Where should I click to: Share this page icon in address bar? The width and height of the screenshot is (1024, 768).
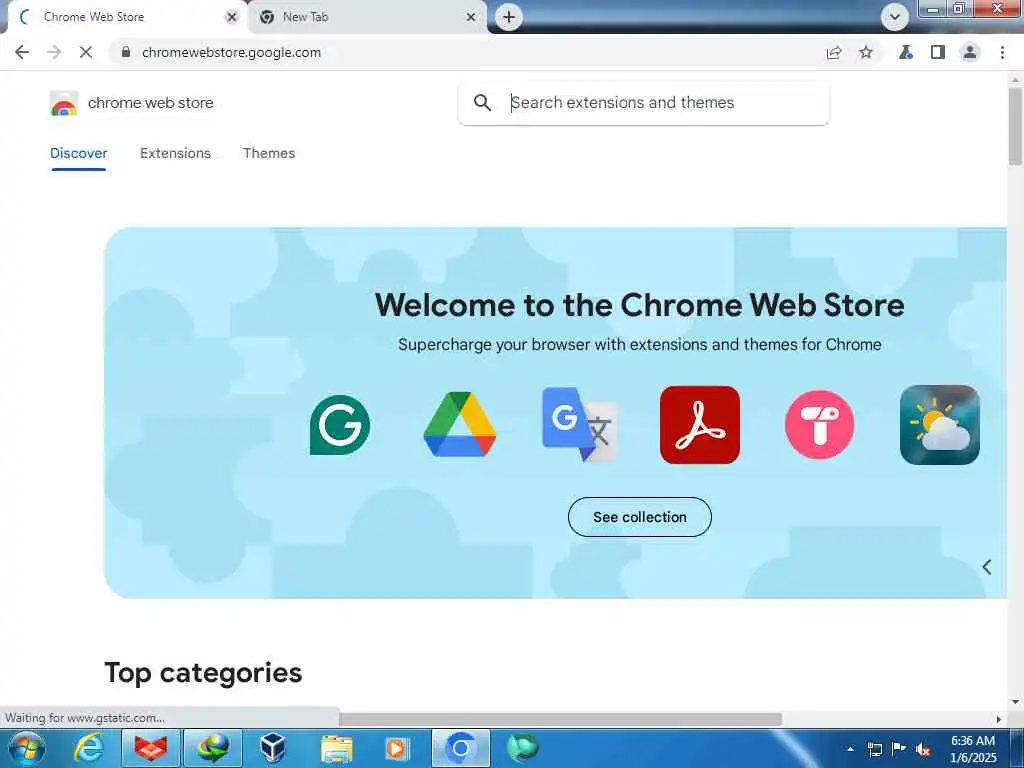click(x=834, y=52)
